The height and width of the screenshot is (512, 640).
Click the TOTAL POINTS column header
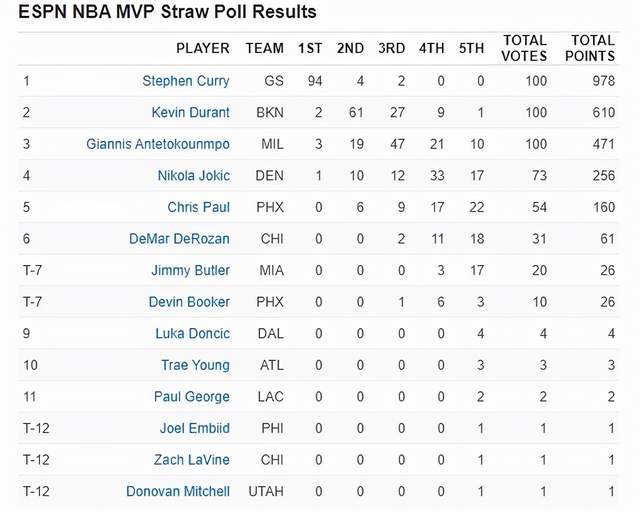point(592,48)
